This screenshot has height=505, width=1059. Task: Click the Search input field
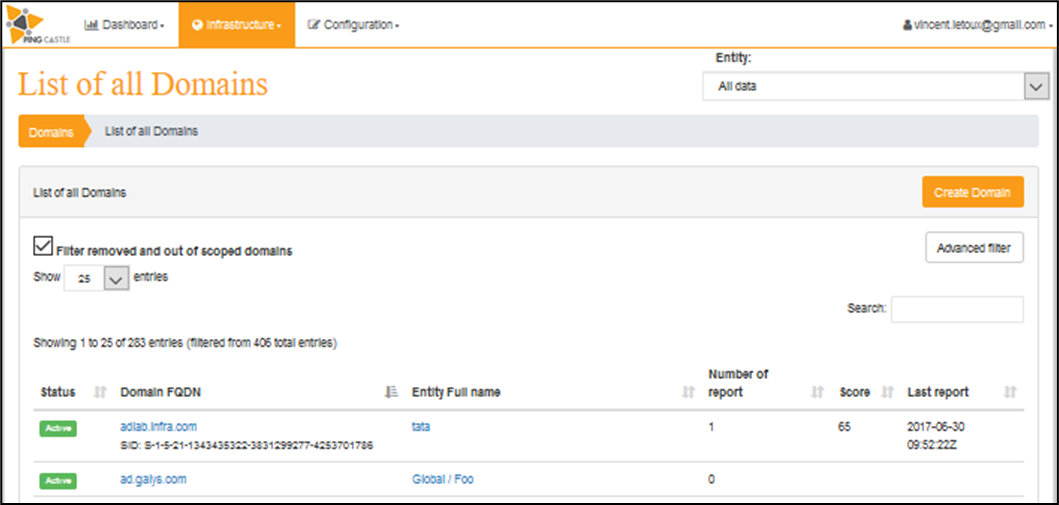pos(957,309)
